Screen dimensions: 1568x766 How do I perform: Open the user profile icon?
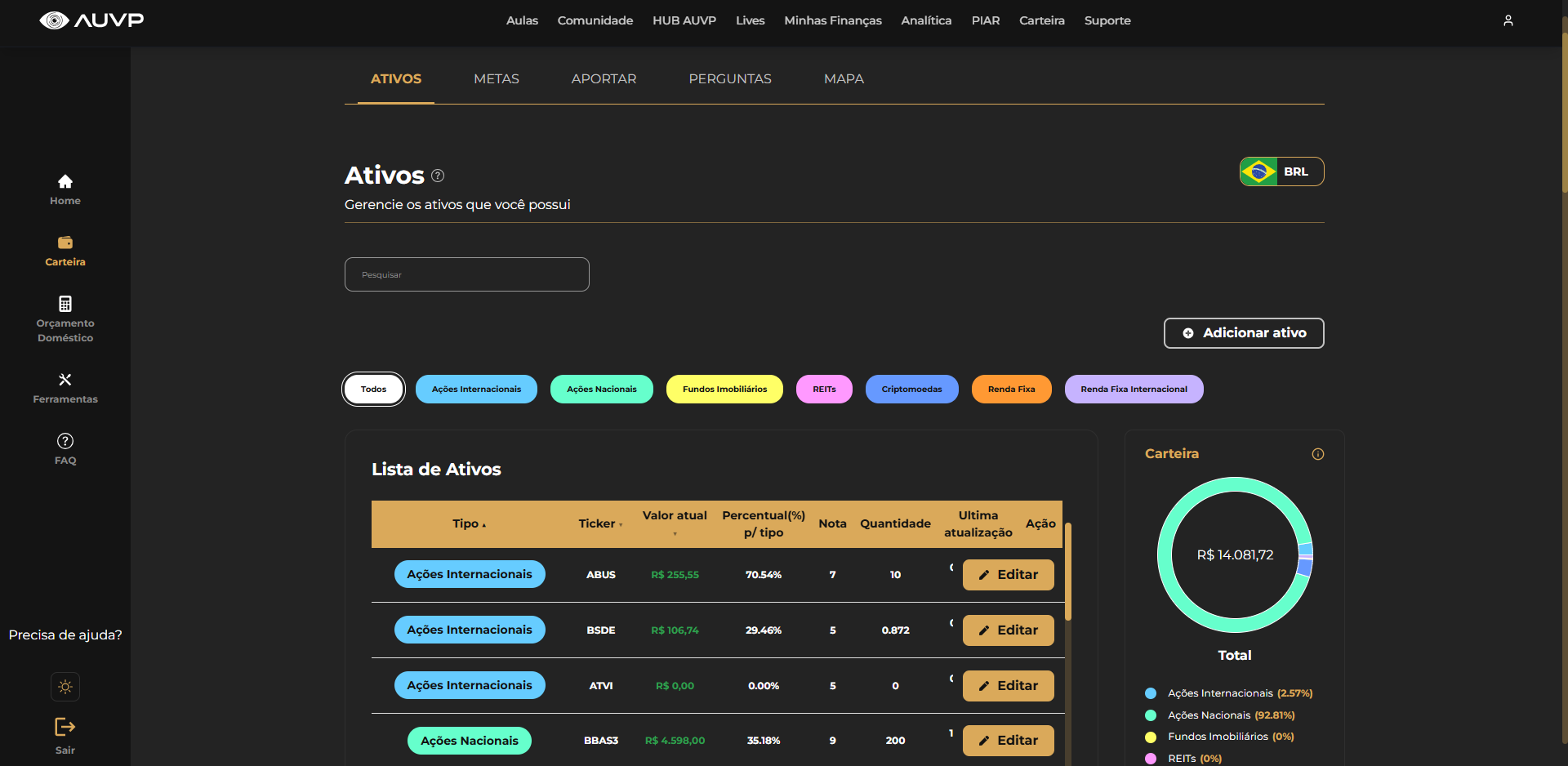coord(1508,20)
